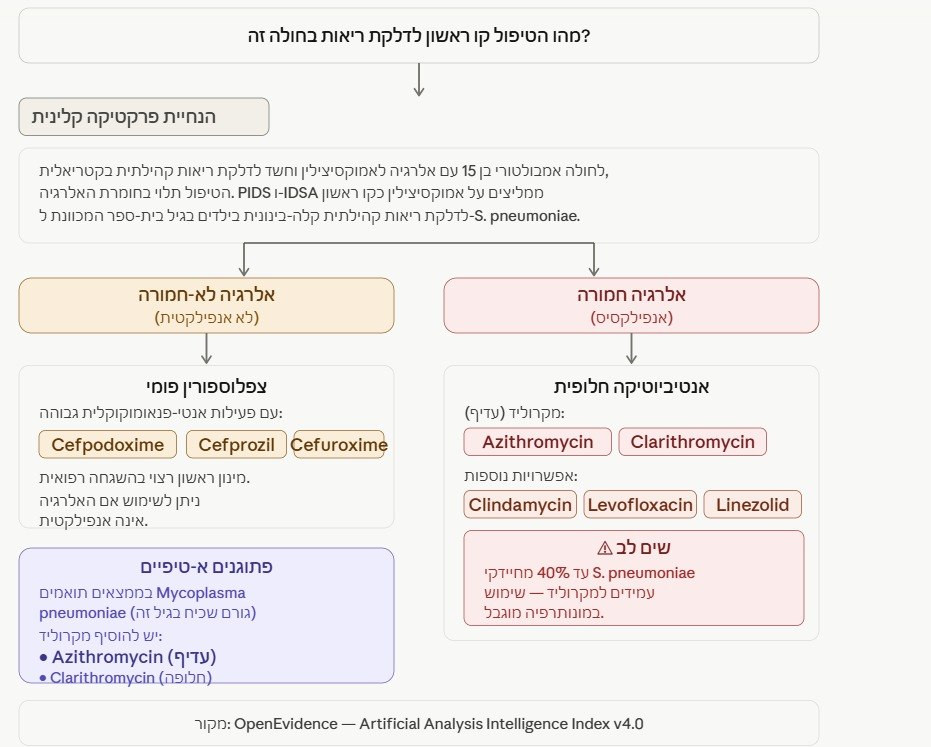
Task: Click the Levofloxacin option chip
Action: pyautogui.click(x=640, y=505)
